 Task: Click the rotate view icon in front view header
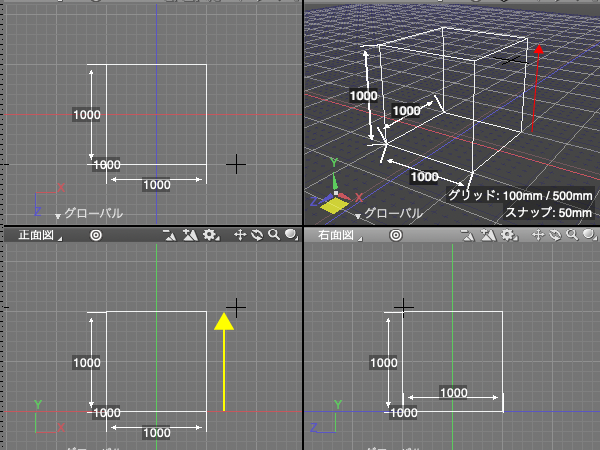[x=257, y=235]
